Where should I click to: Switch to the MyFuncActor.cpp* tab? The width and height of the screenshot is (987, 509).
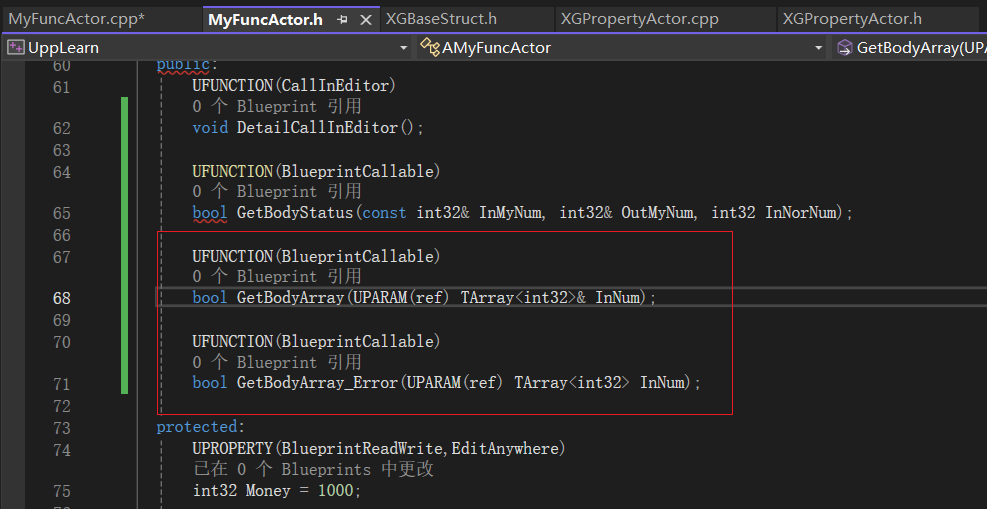pos(77,19)
